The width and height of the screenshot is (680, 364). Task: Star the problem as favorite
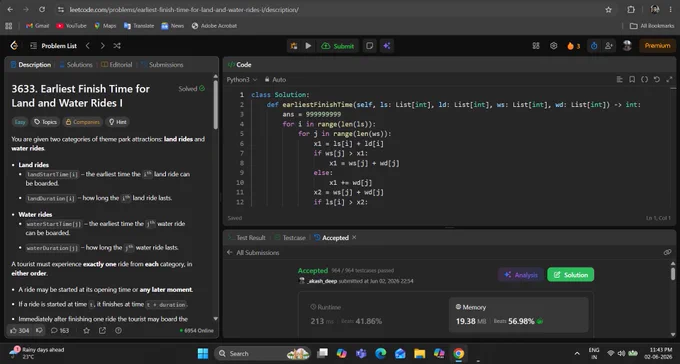click(x=86, y=331)
